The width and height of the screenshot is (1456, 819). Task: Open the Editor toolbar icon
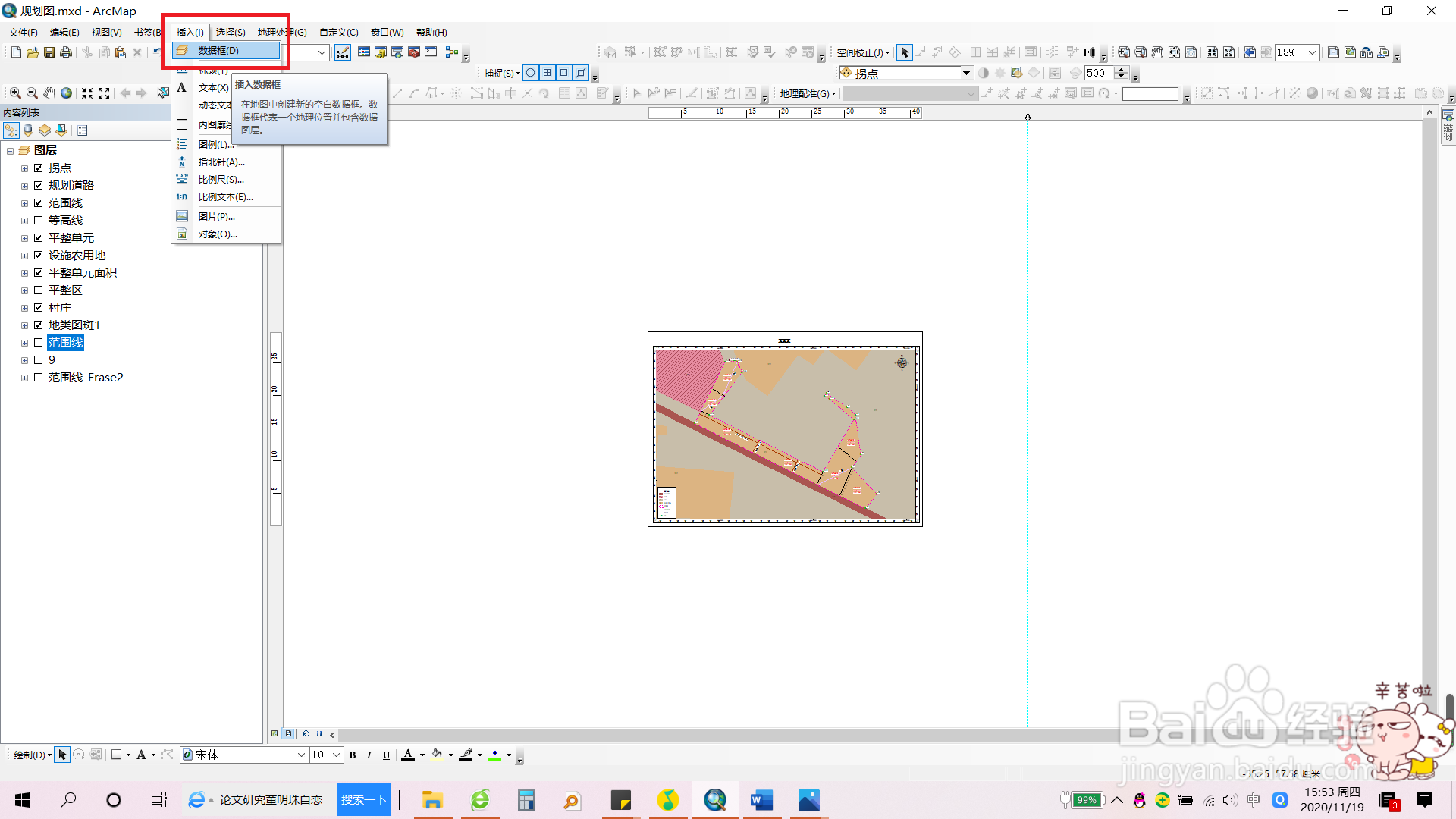(343, 52)
